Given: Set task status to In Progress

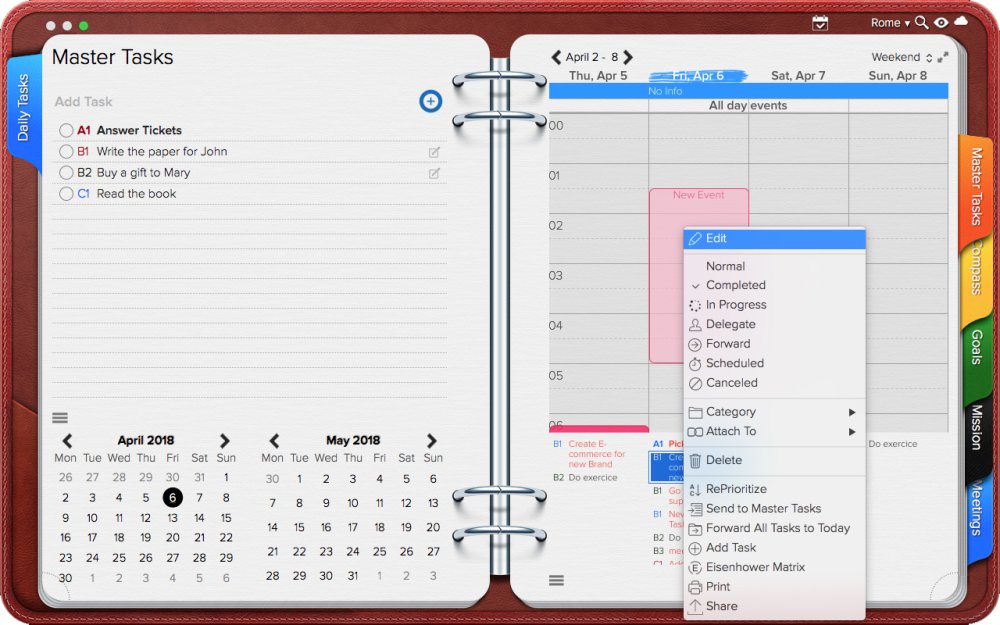Looking at the screenshot, I should coord(774,305).
